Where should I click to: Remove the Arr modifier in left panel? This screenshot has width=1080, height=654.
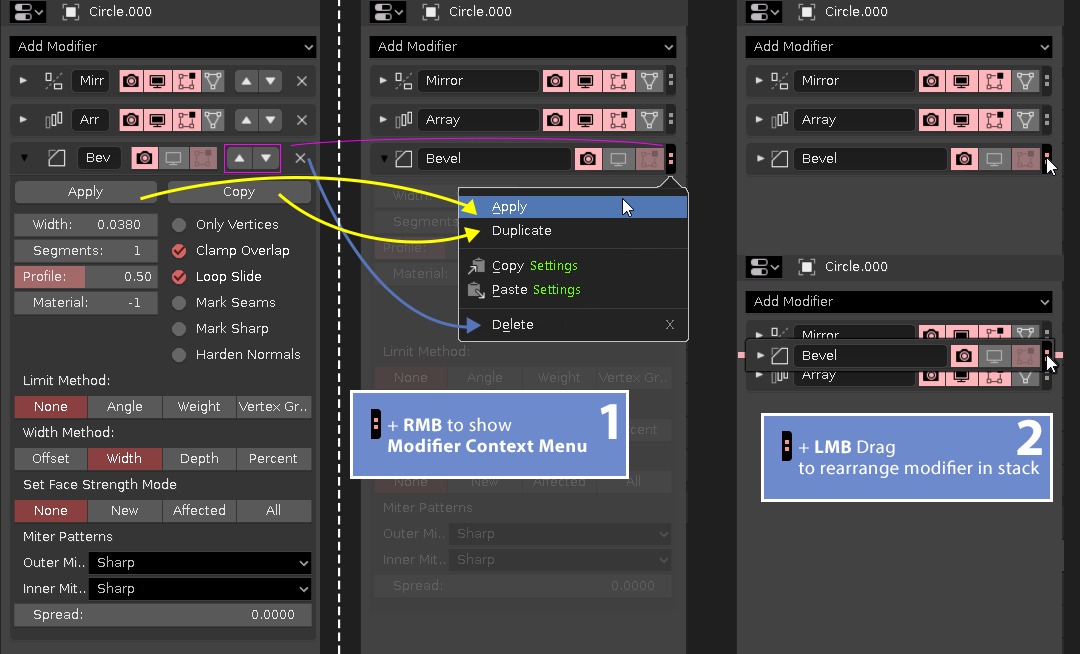click(x=302, y=120)
